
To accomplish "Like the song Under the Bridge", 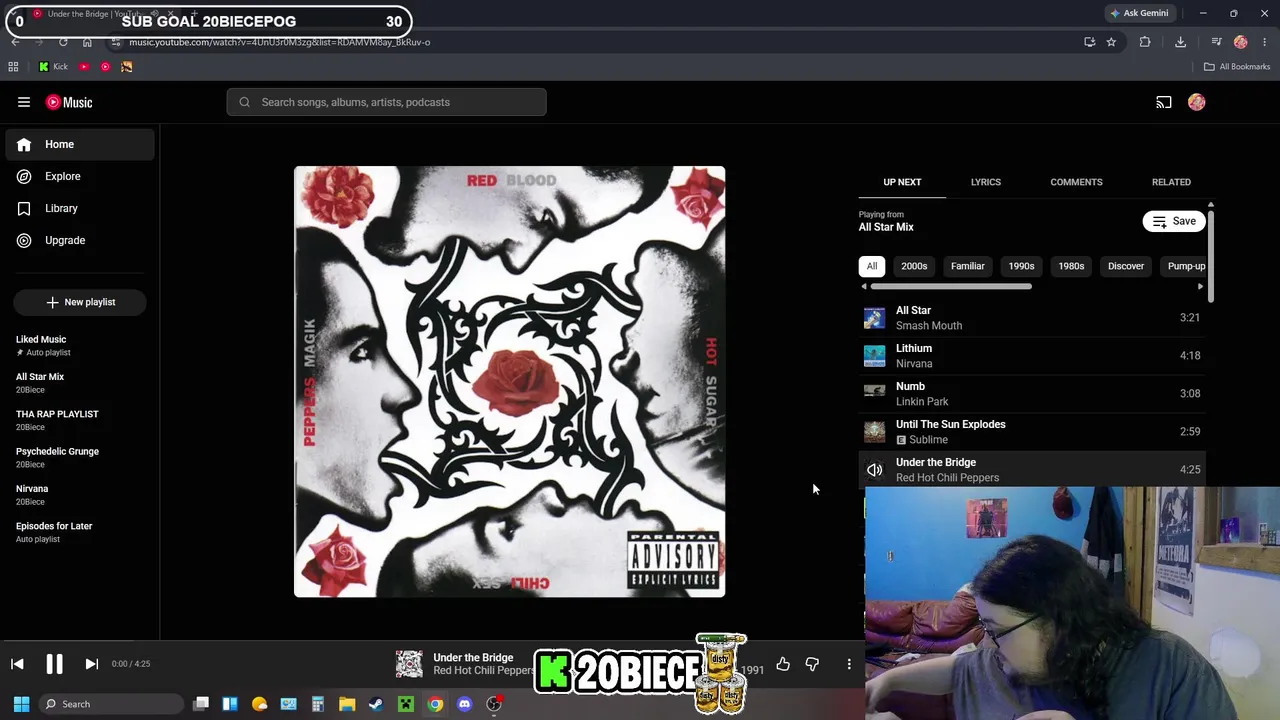I will pos(783,664).
